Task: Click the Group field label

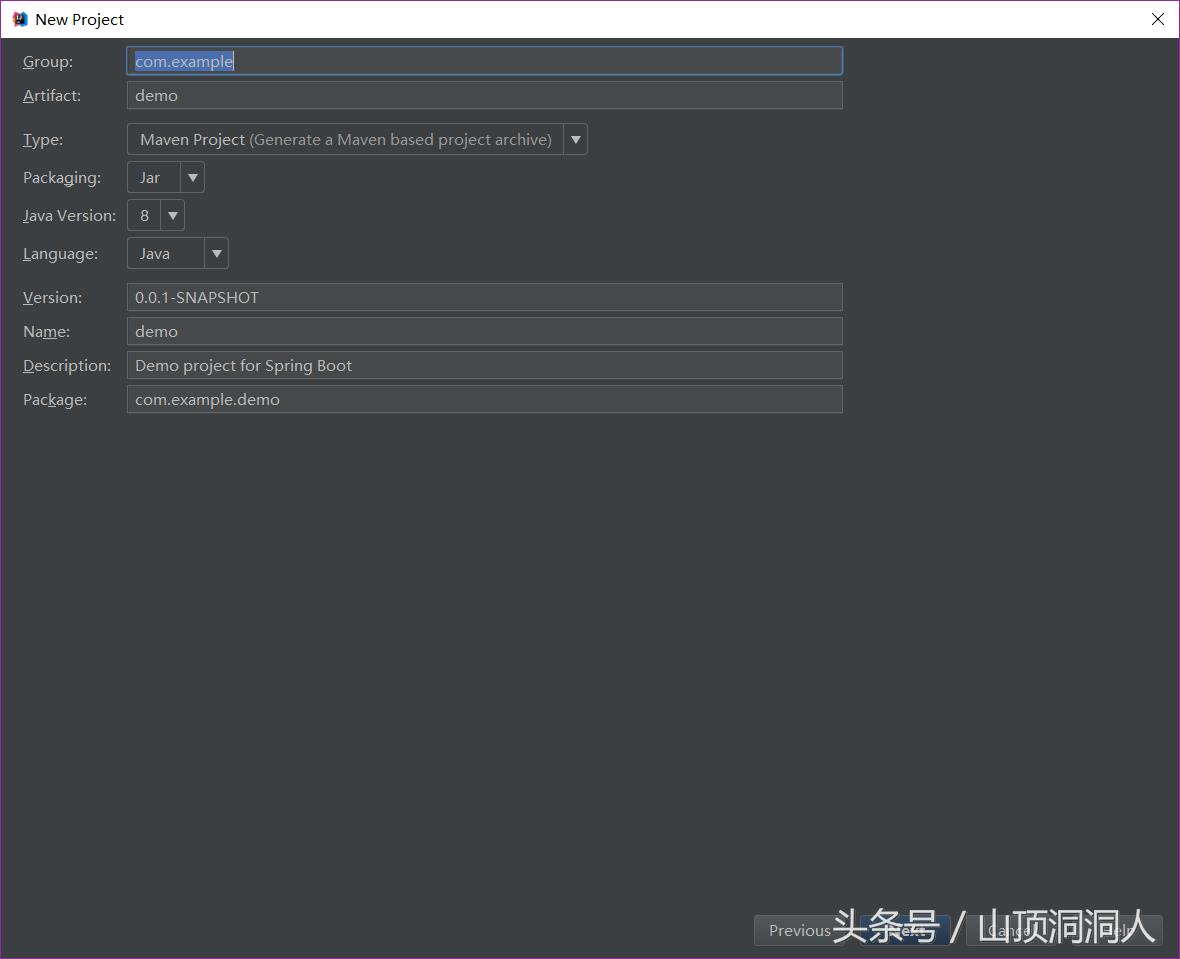Action: point(47,61)
